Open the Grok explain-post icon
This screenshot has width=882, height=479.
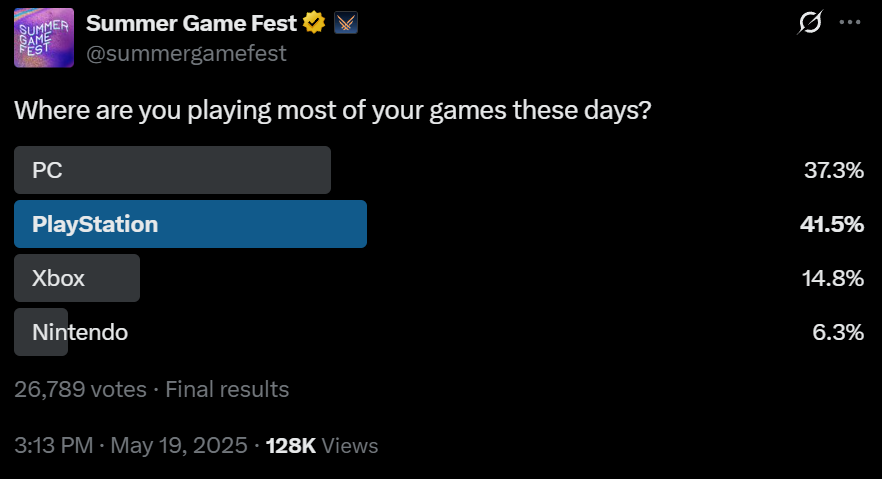pos(810,22)
